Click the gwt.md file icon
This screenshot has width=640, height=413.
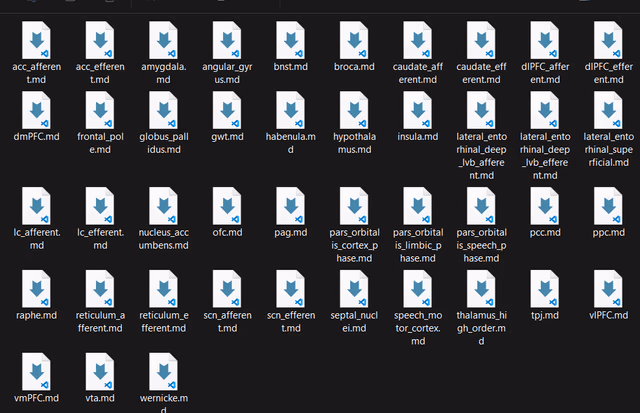point(227,110)
